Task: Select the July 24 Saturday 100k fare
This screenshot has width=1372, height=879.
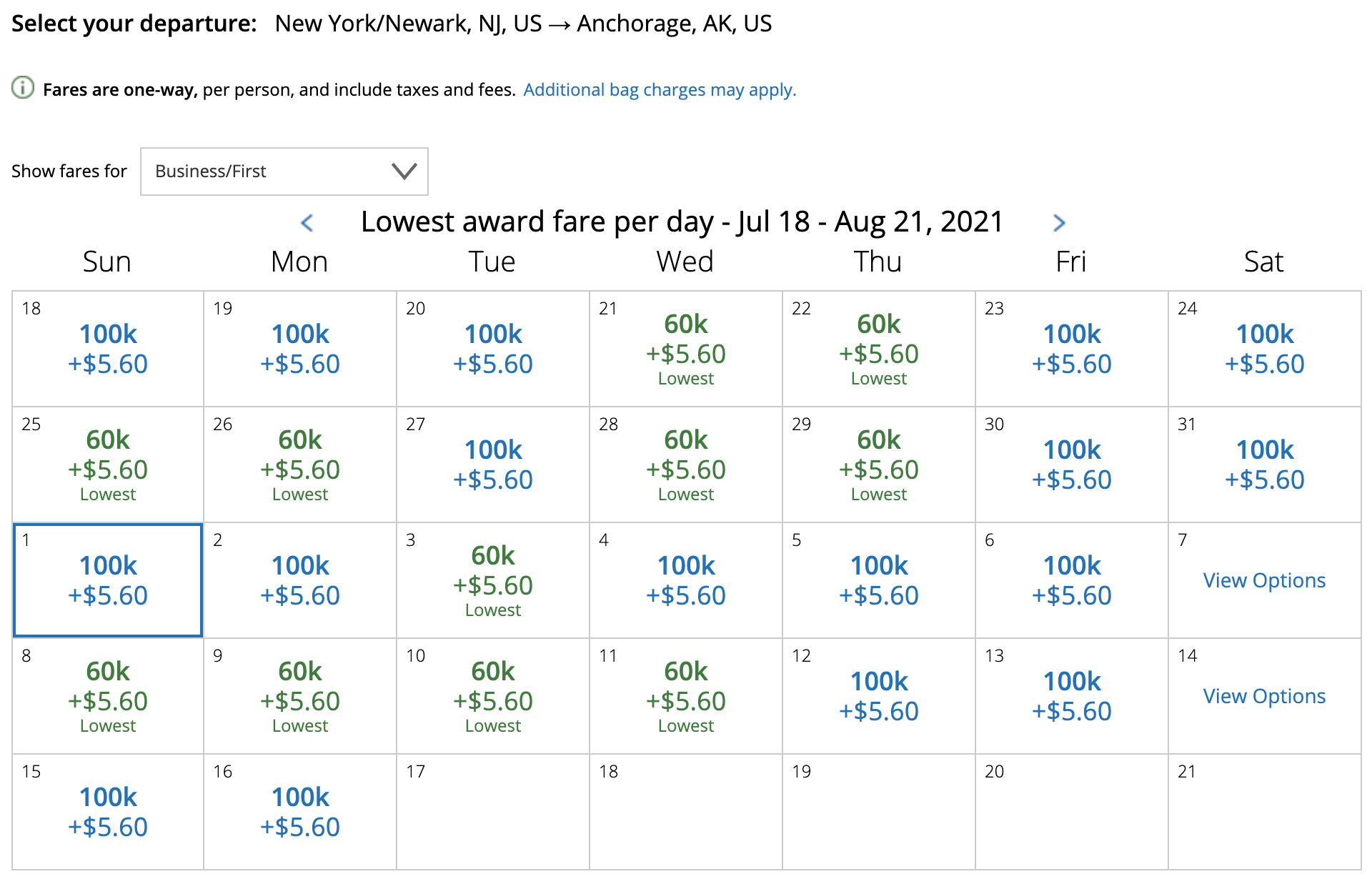Action: click(1264, 349)
